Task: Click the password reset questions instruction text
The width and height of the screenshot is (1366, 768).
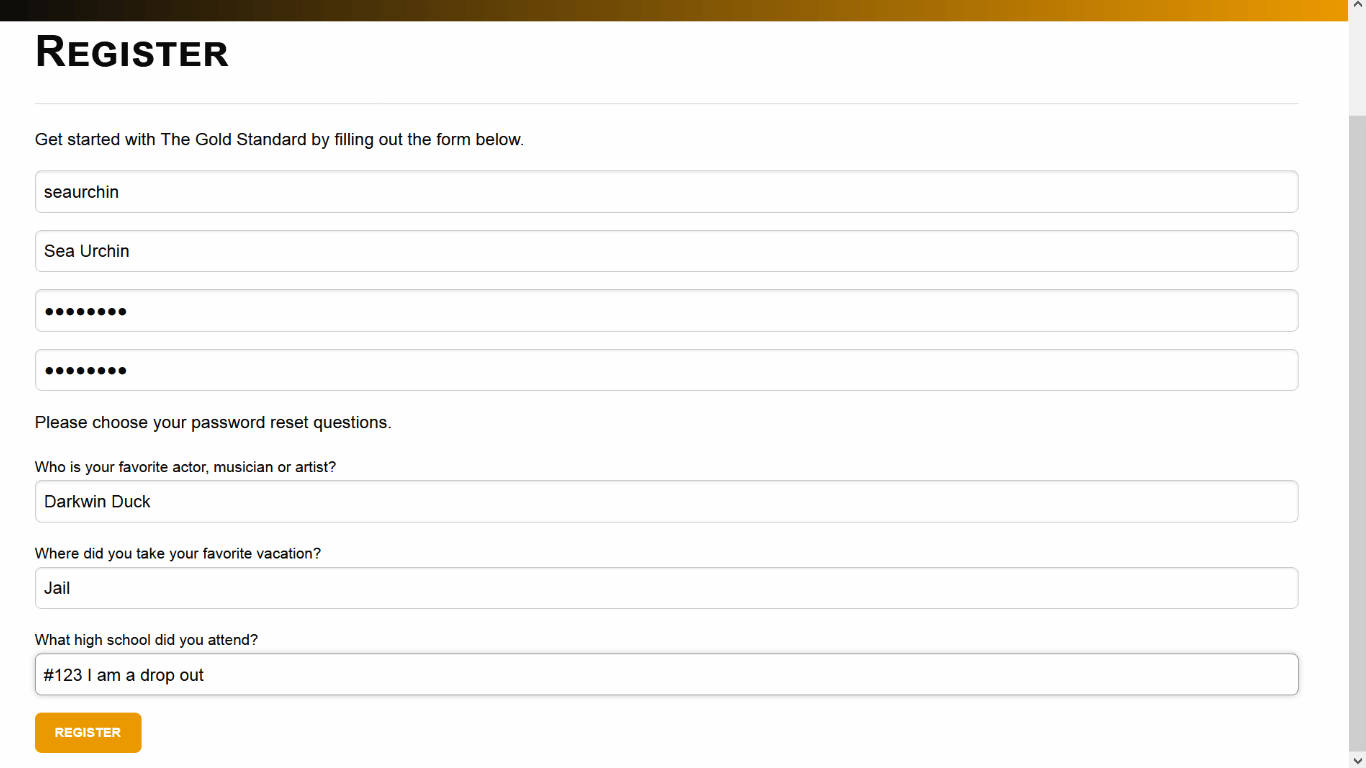Action: tap(213, 423)
